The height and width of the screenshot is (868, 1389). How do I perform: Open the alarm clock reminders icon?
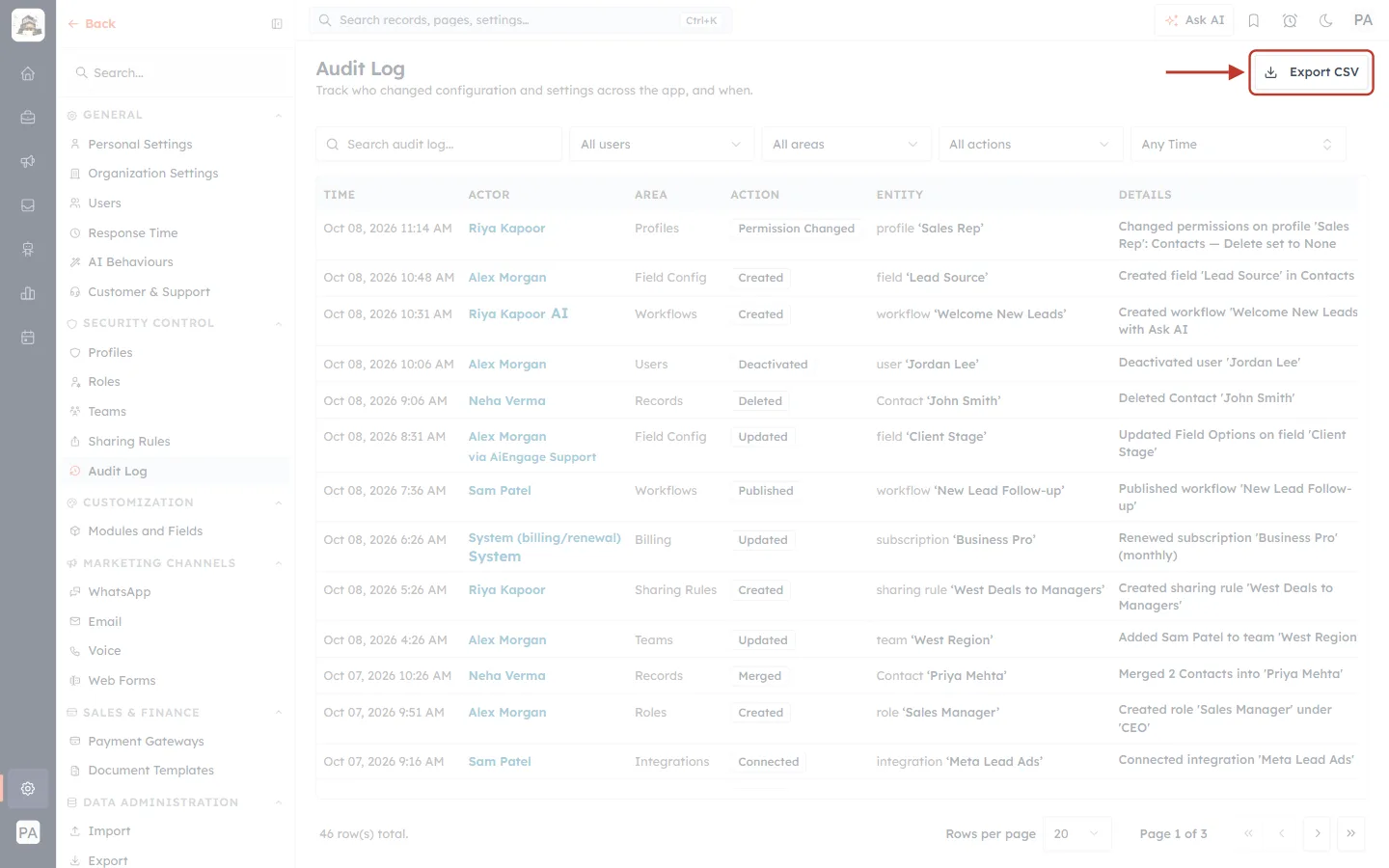coord(1290,20)
